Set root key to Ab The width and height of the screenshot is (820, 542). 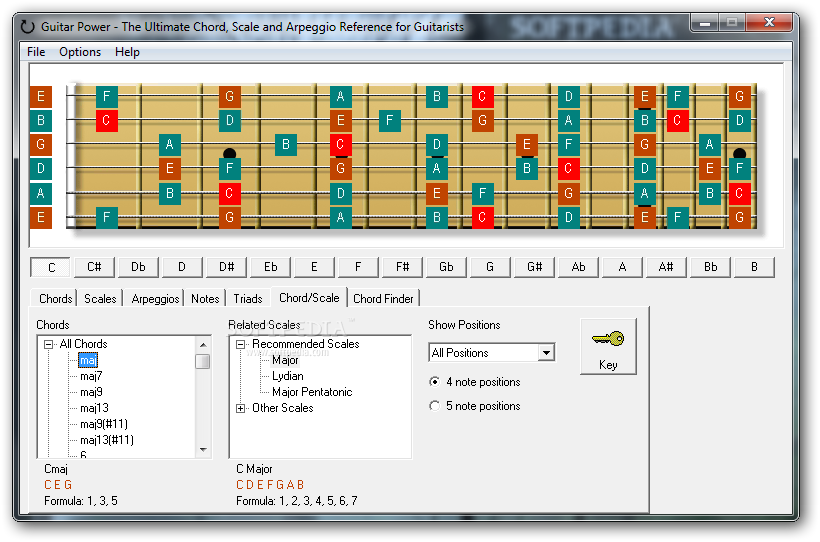(578, 267)
